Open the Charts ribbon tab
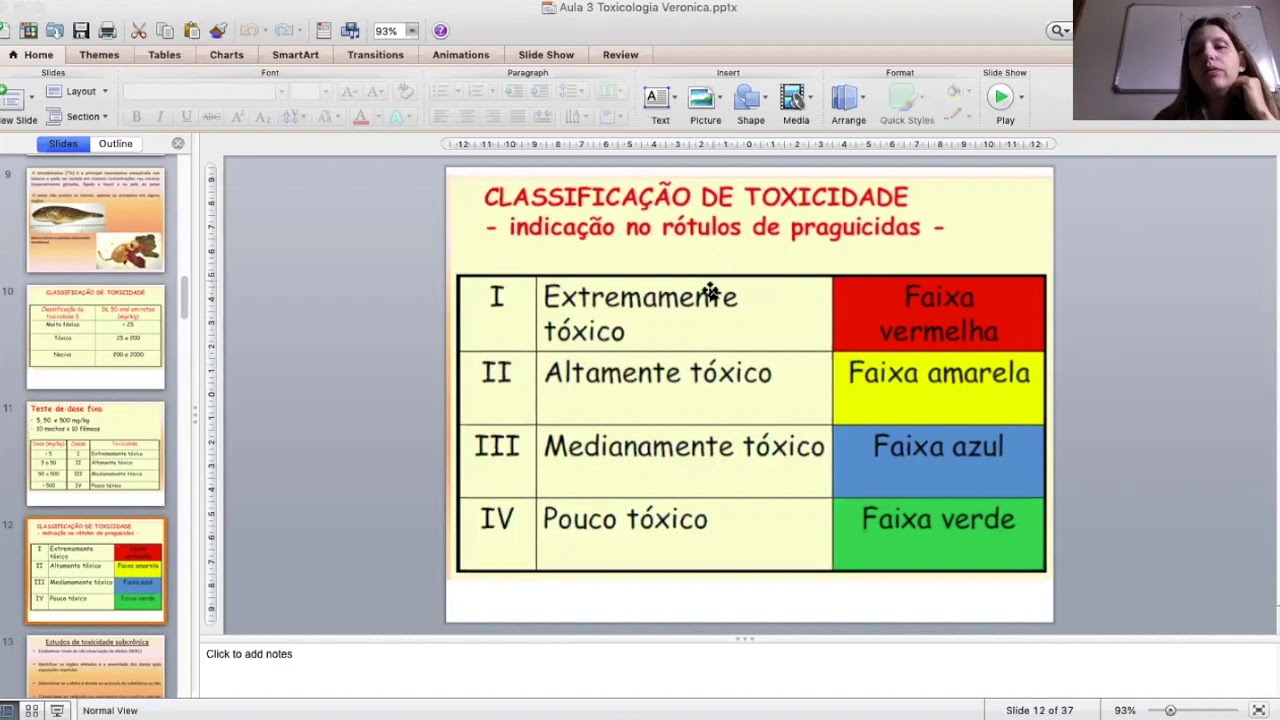The height and width of the screenshot is (720, 1280). 227,55
